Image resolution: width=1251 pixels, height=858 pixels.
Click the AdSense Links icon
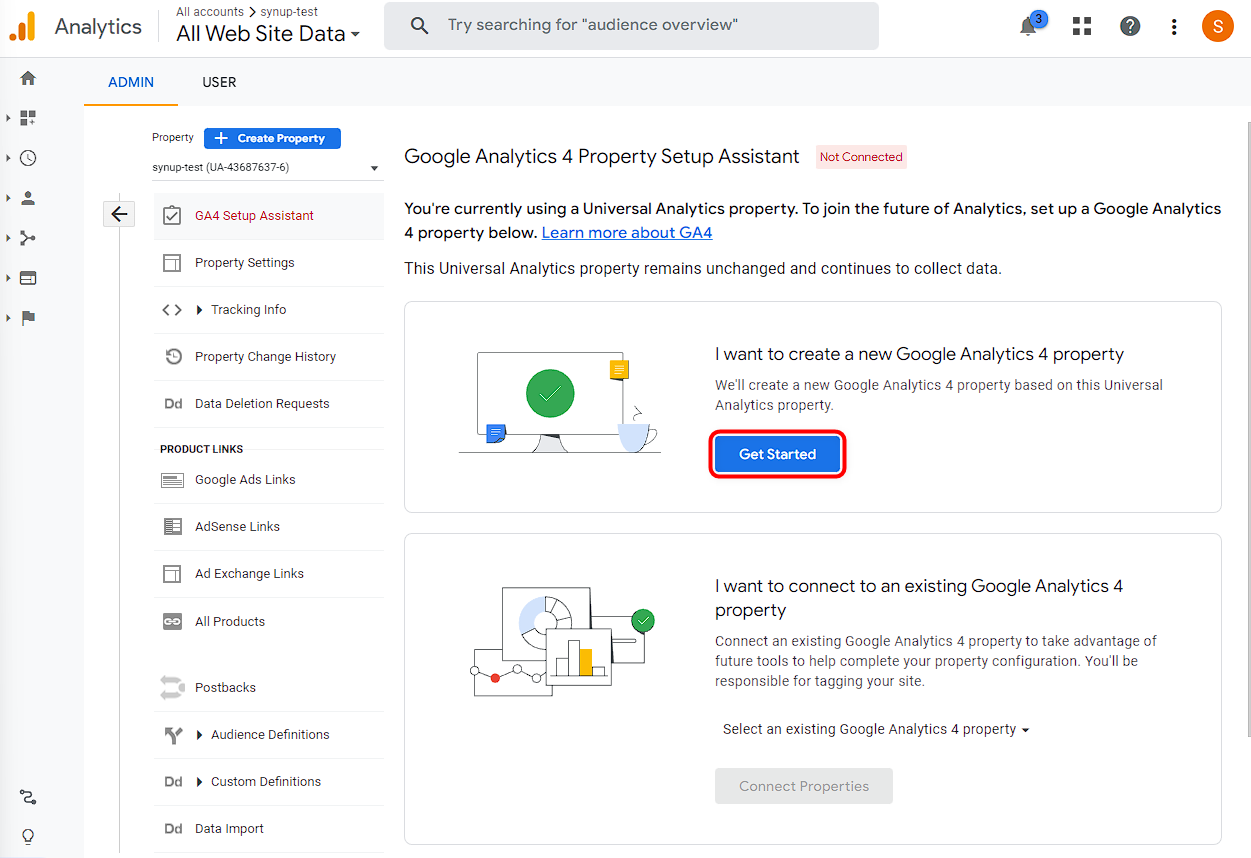[173, 527]
